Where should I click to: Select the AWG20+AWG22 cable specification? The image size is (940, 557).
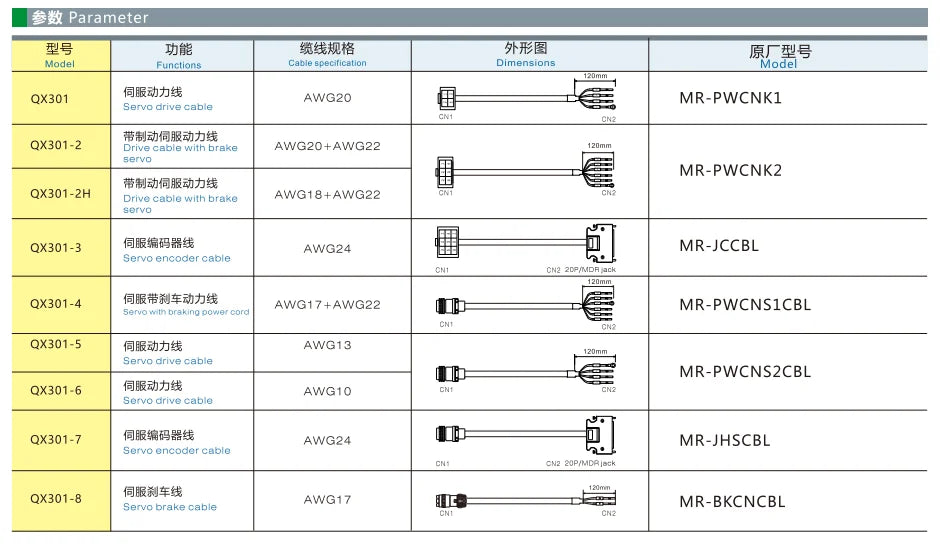click(327, 146)
